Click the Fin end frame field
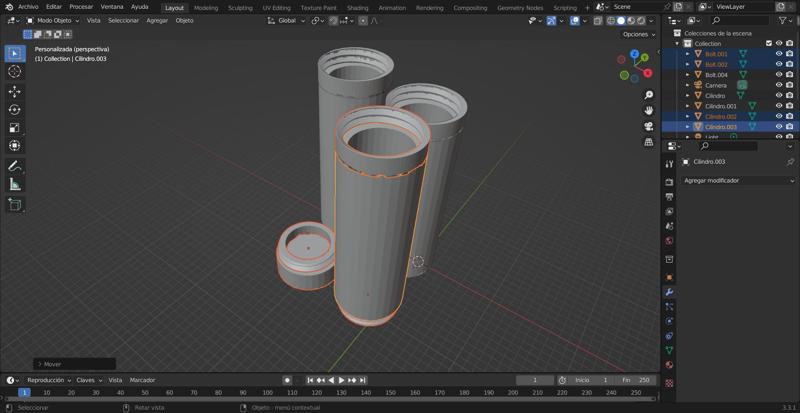The width and height of the screenshot is (800, 413). click(636, 380)
